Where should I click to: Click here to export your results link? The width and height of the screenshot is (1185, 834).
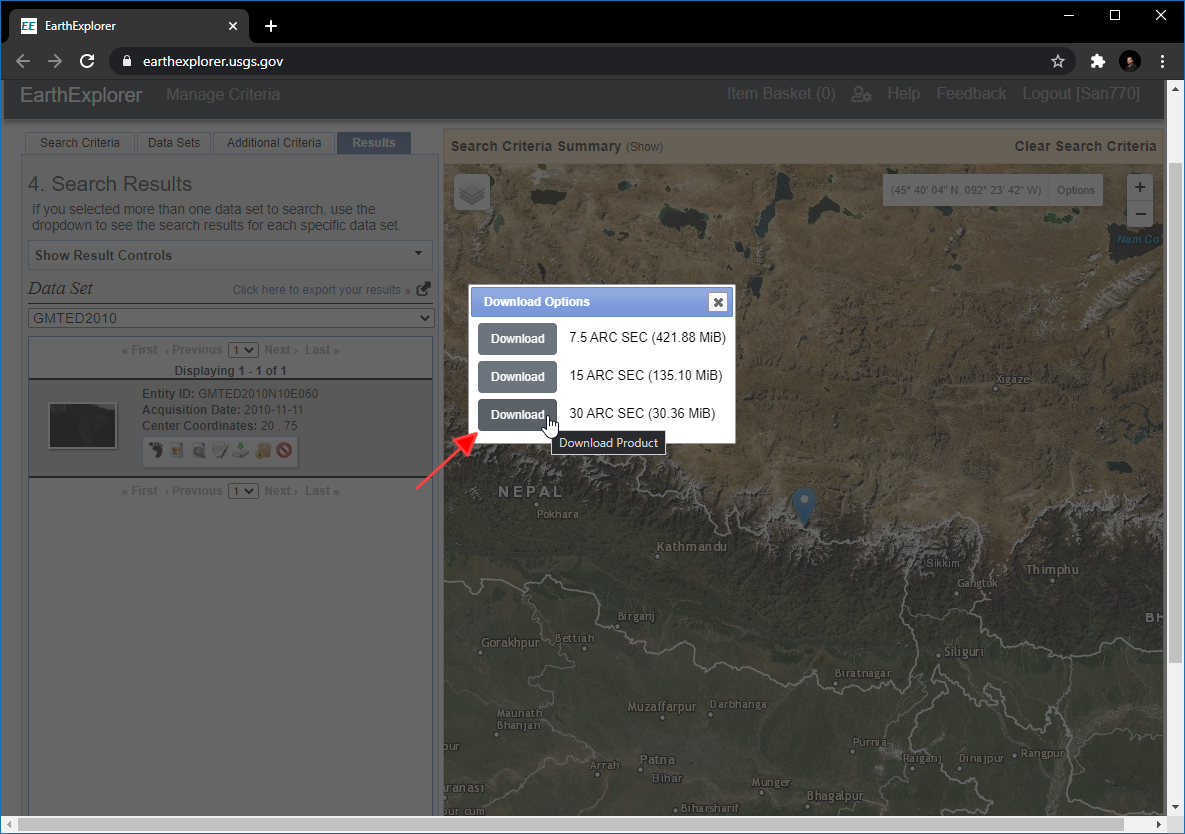[321, 290]
